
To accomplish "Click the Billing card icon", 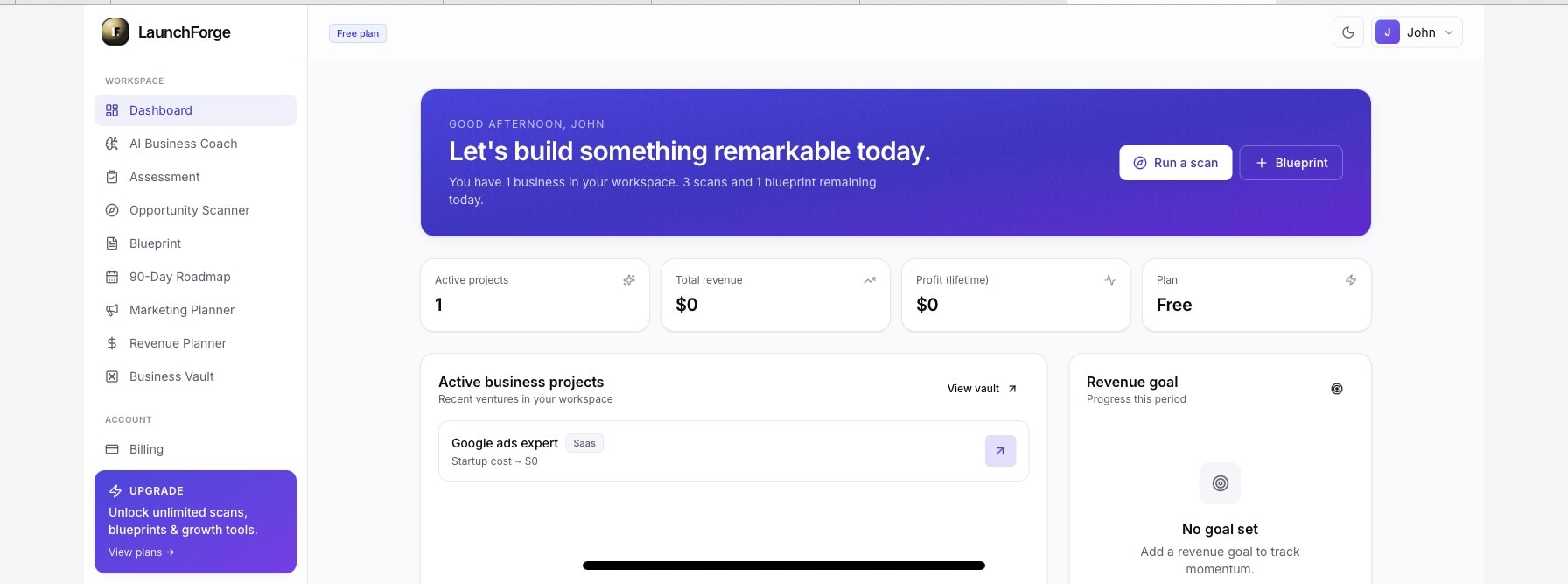I will (112, 449).
